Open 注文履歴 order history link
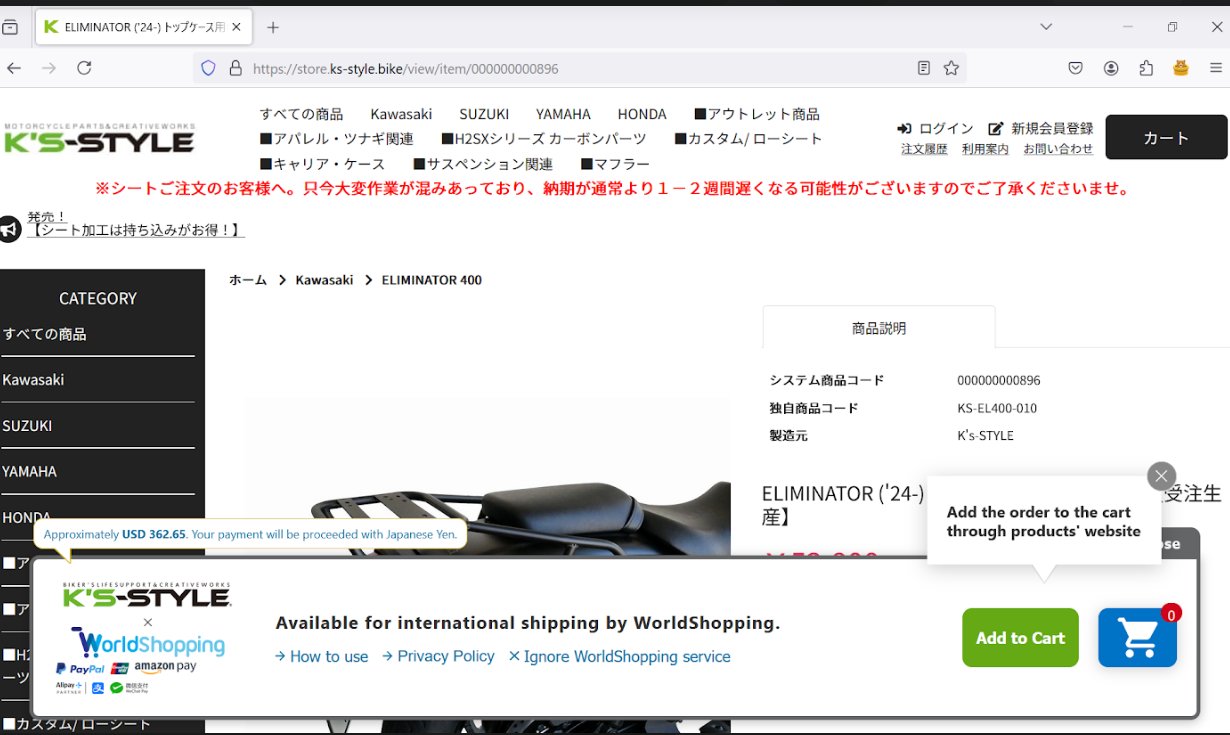The height and width of the screenshot is (735, 1230). (x=924, y=149)
